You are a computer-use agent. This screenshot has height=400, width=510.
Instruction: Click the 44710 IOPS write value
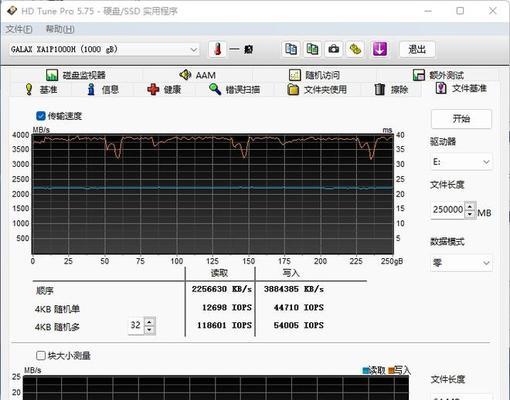pos(299,307)
